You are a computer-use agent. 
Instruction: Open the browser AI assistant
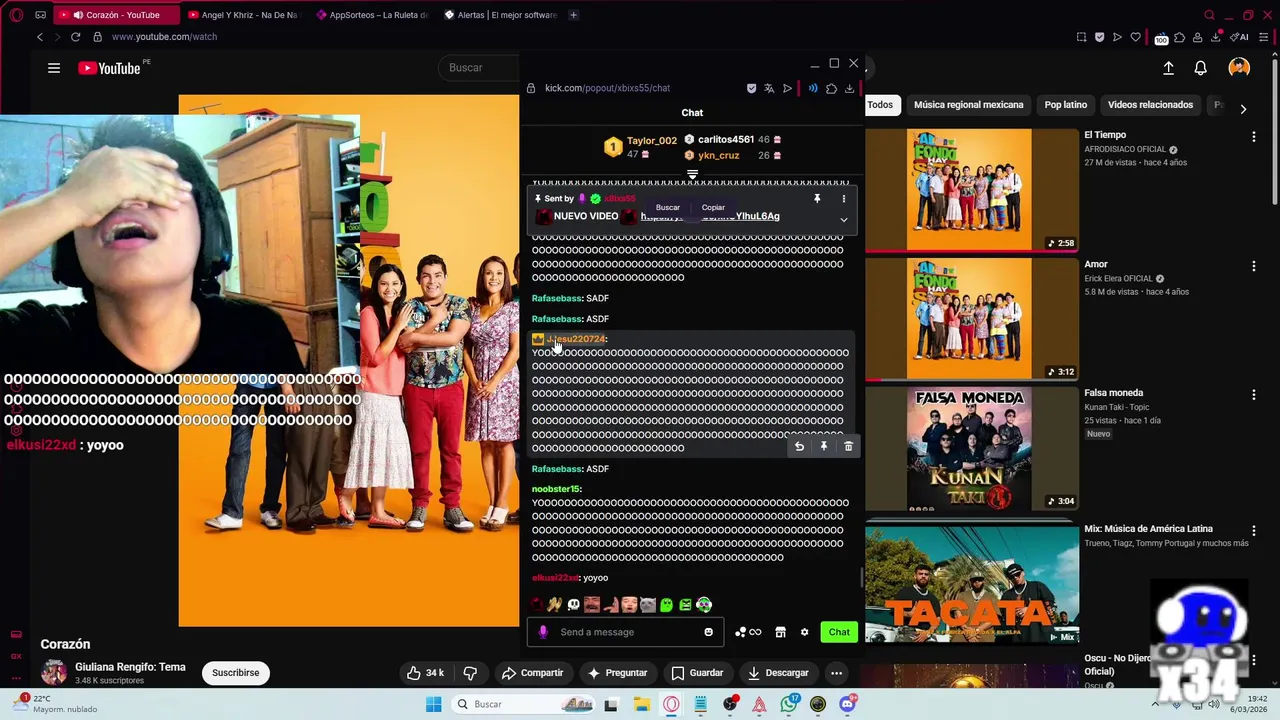click(x=1240, y=37)
